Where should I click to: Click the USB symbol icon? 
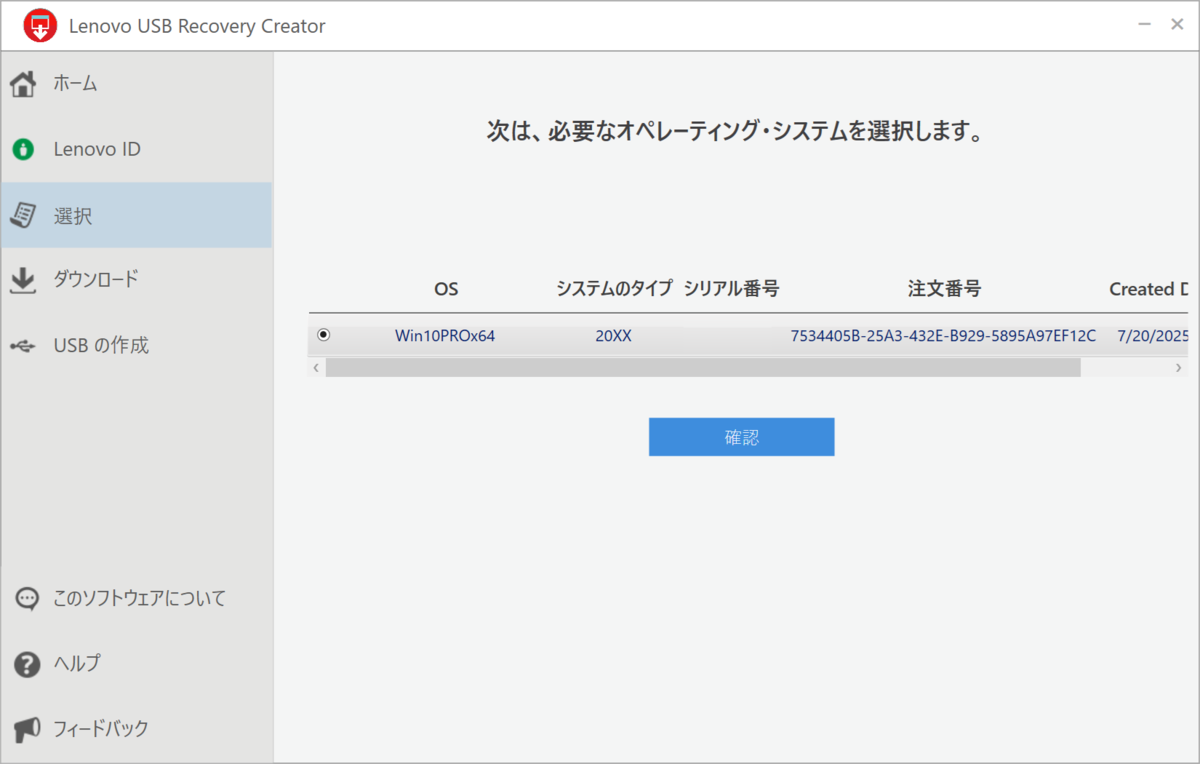(23, 346)
